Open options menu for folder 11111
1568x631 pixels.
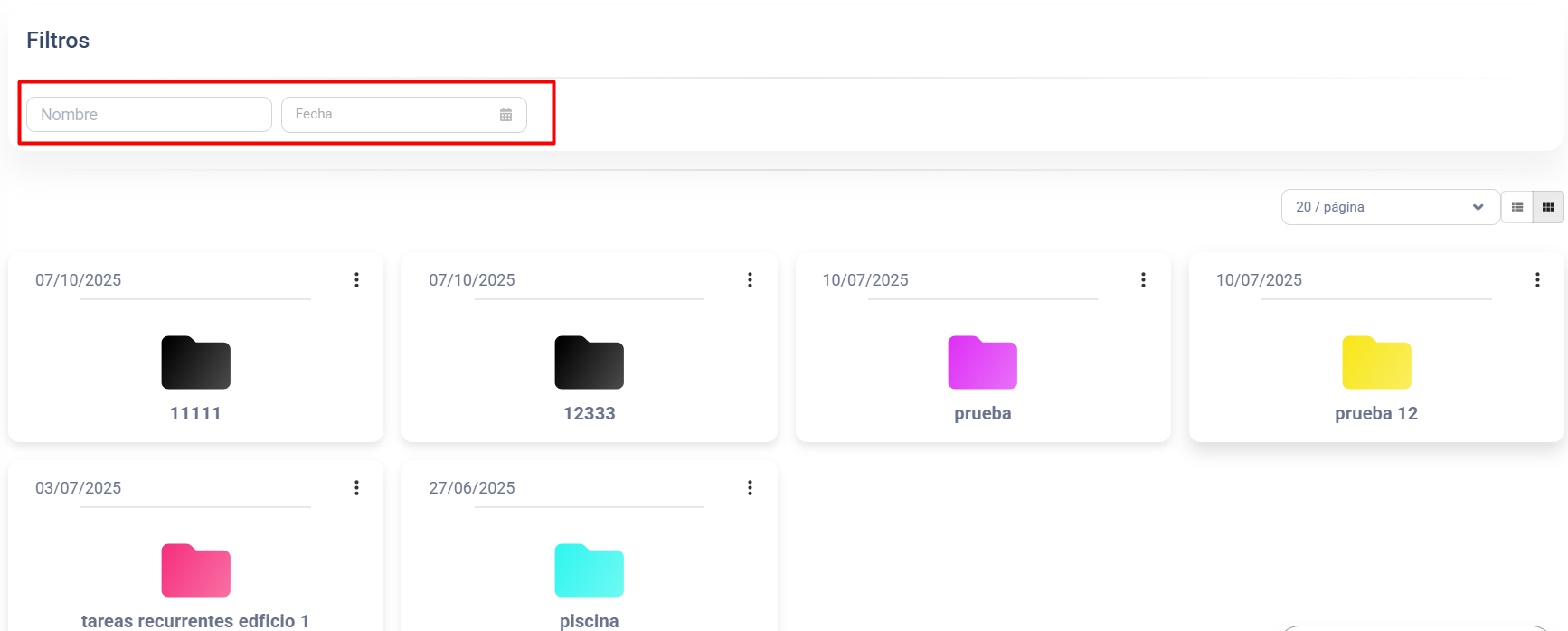[x=356, y=280]
